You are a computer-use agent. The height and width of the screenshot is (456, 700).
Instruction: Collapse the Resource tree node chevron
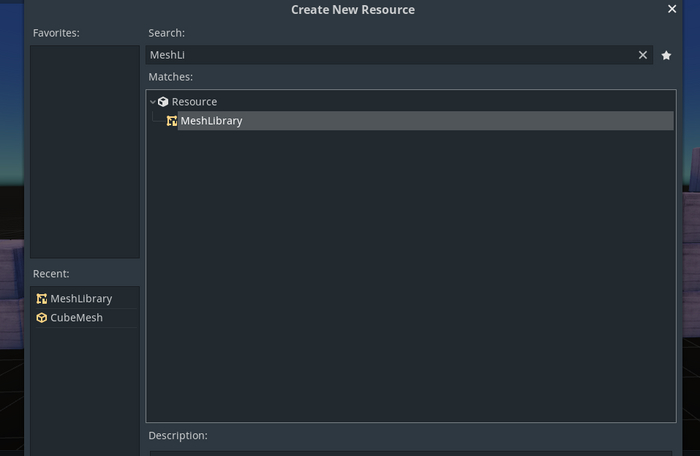point(153,102)
